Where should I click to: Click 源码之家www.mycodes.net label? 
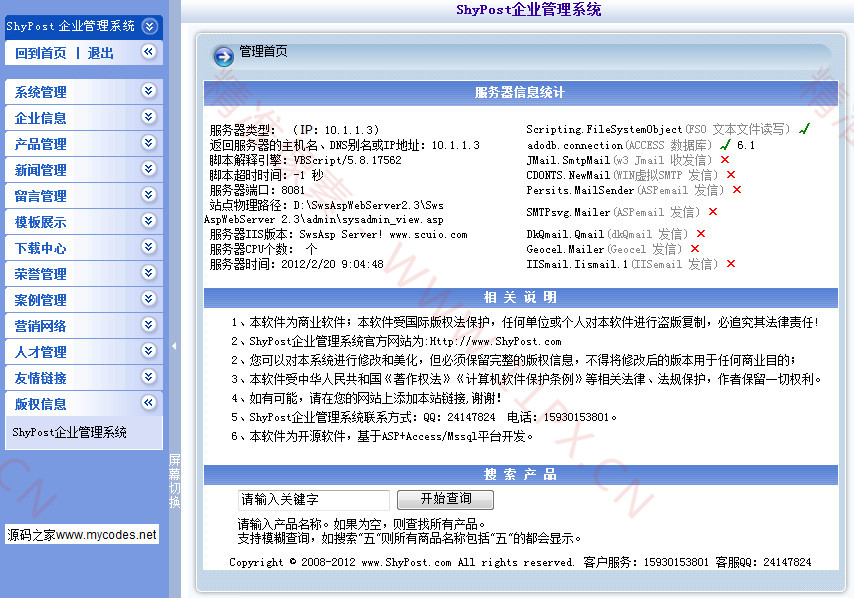click(82, 535)
